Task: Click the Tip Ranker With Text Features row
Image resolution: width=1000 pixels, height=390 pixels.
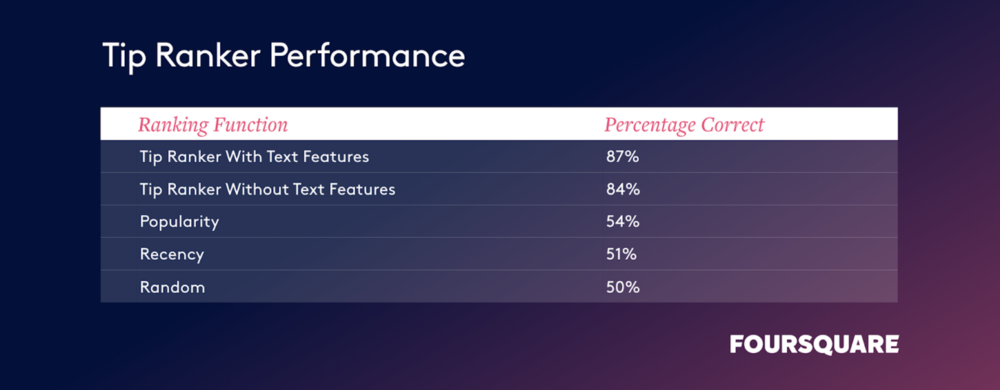Action: [499, 157]
